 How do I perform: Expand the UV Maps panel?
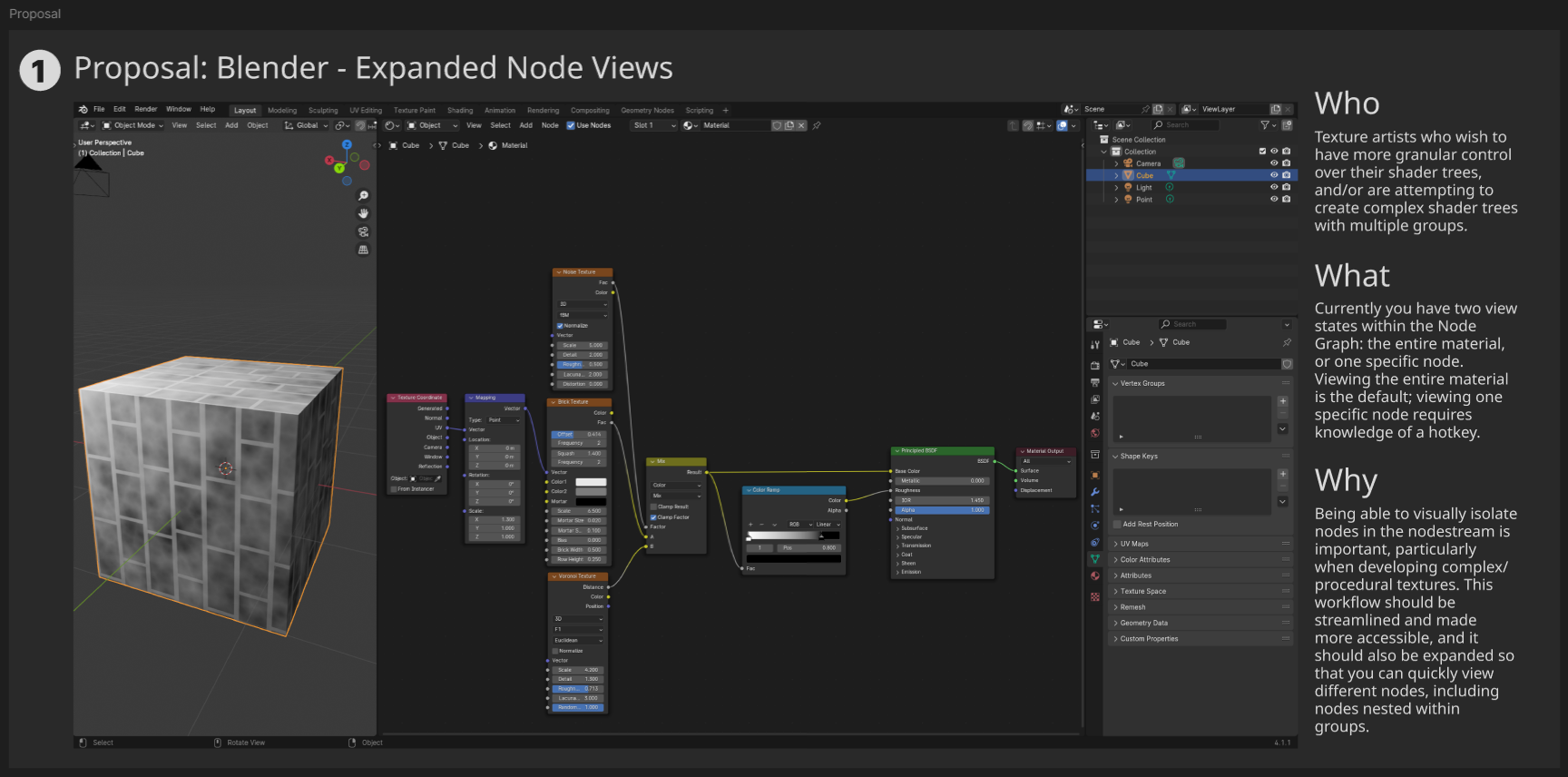point(1134,544)
